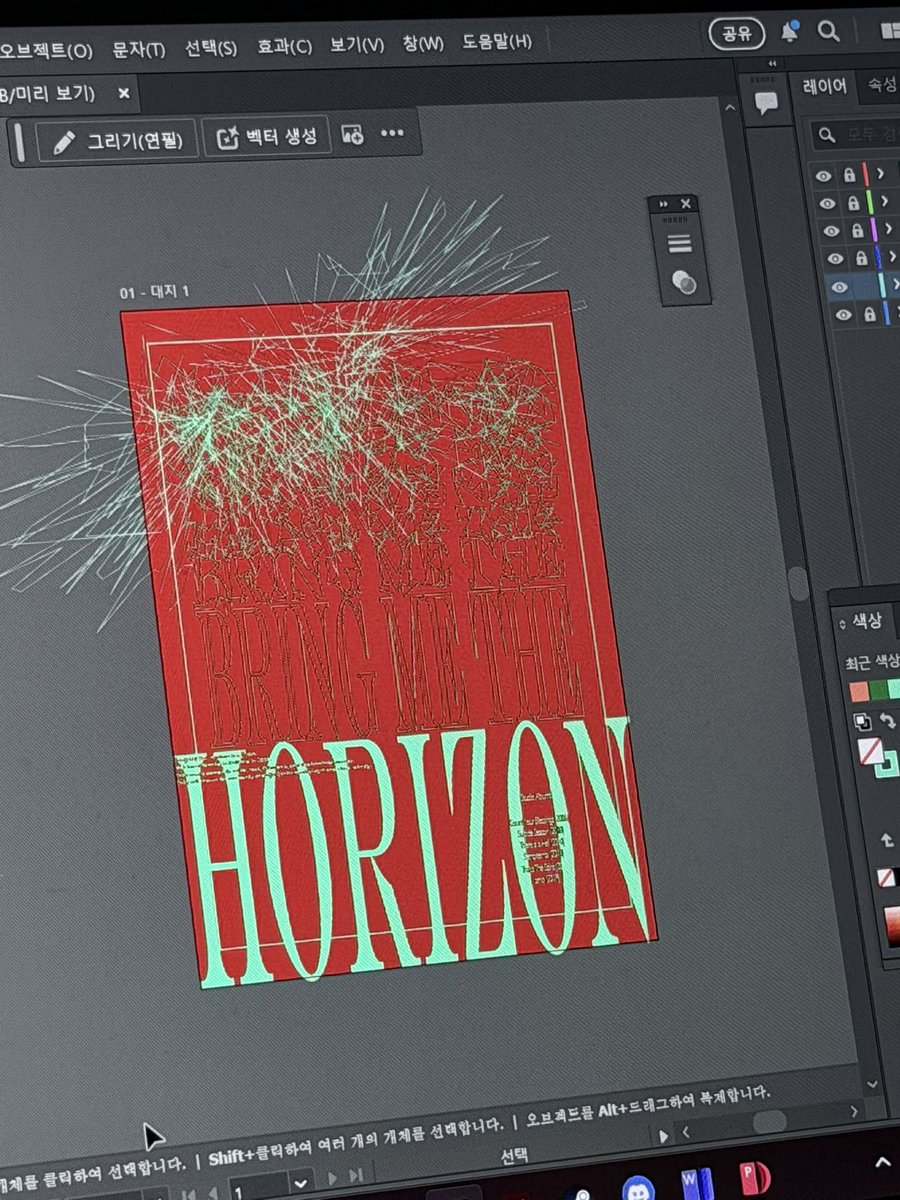Open the workspace layout switcher icon

pyautogui.click(x=888, y=31)
